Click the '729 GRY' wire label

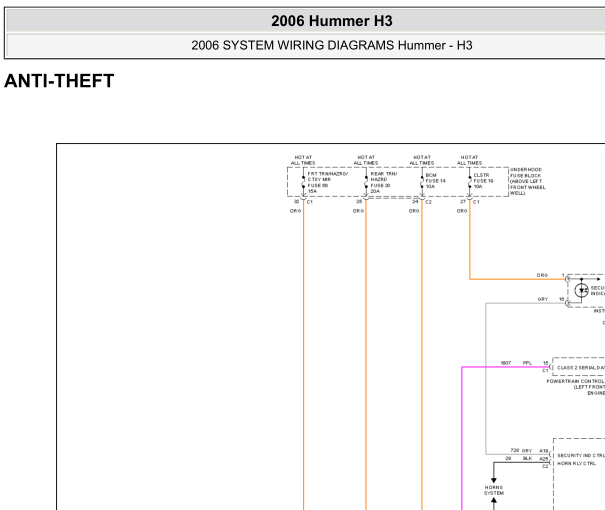click(x=521, y=451)
